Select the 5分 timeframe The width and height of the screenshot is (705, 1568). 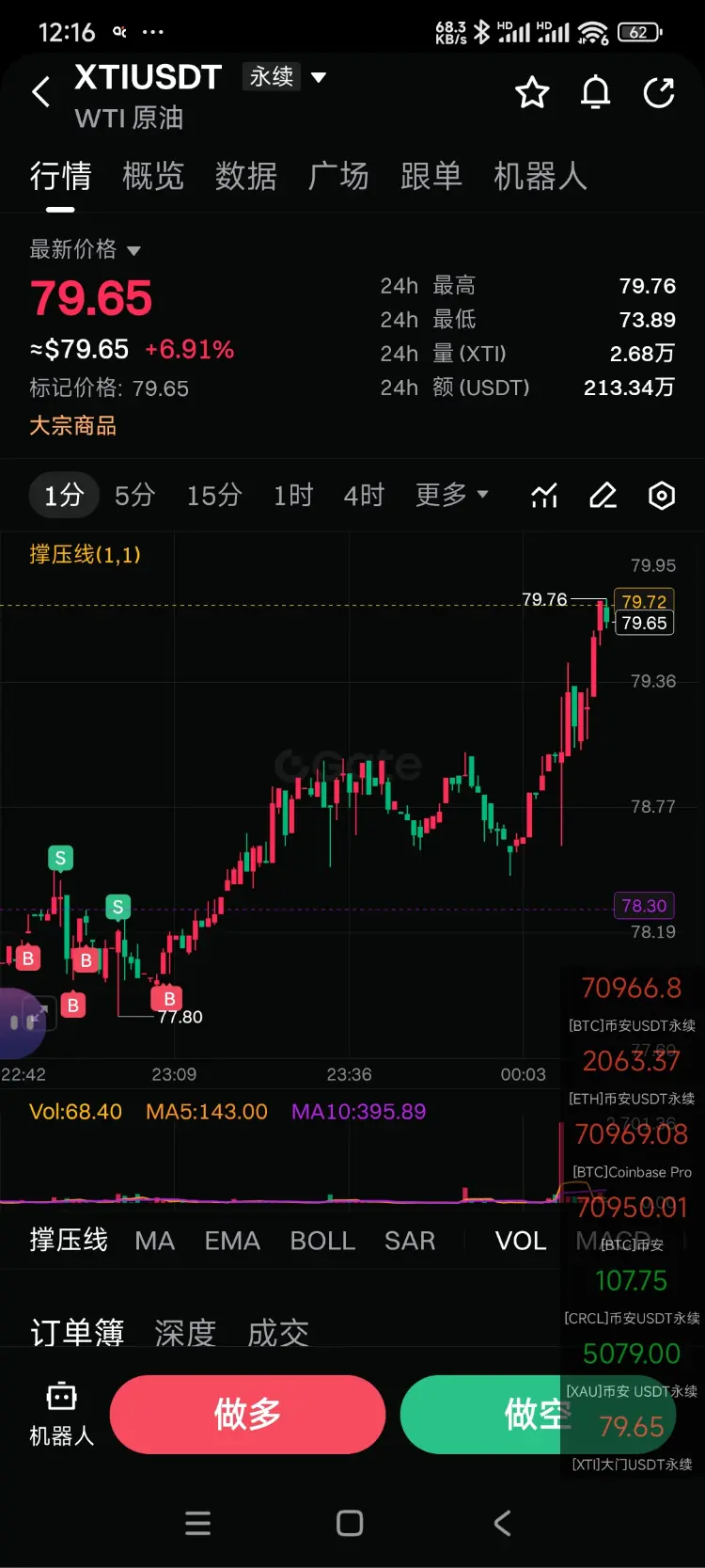tap(134, 495)
